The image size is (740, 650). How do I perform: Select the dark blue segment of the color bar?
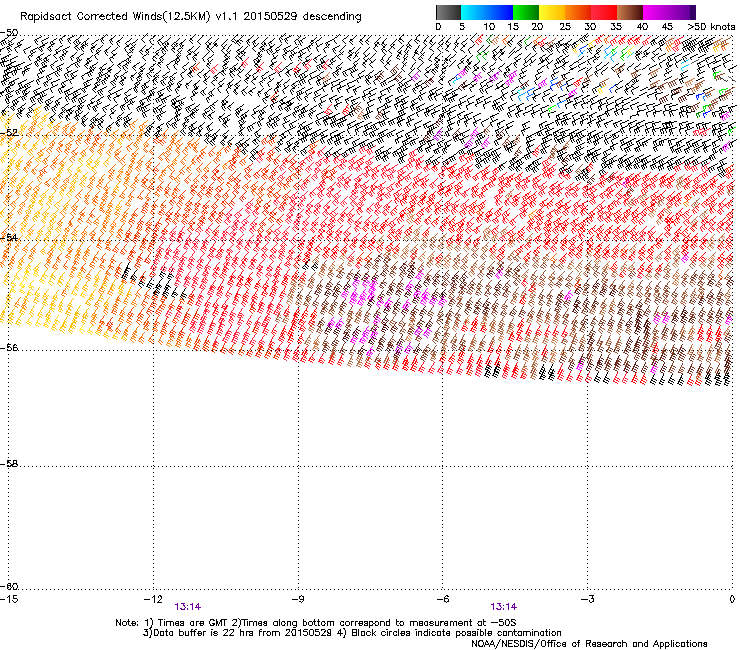(500, 12)
